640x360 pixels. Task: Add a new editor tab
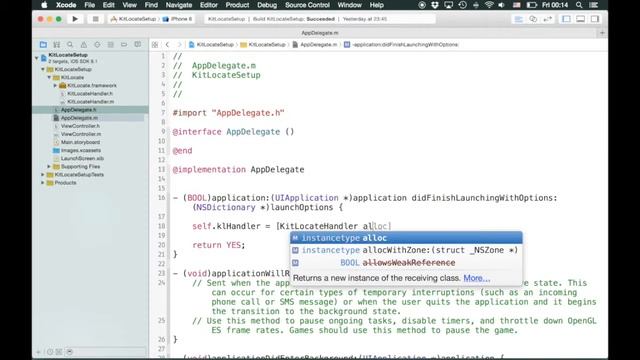click(602, 33)
